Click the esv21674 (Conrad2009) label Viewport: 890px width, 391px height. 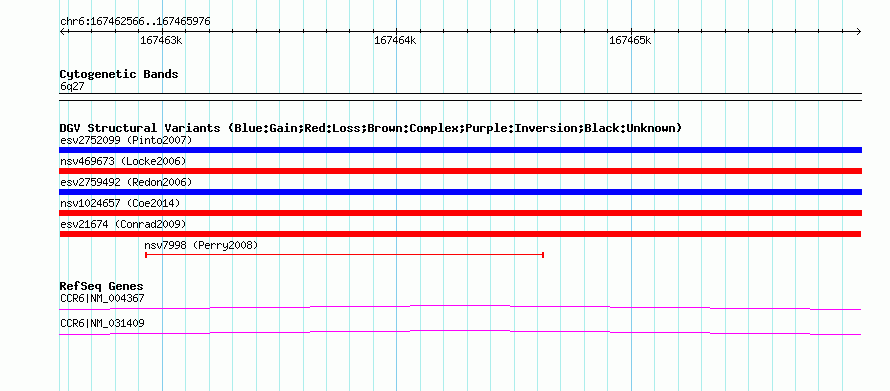pos(123,224)
